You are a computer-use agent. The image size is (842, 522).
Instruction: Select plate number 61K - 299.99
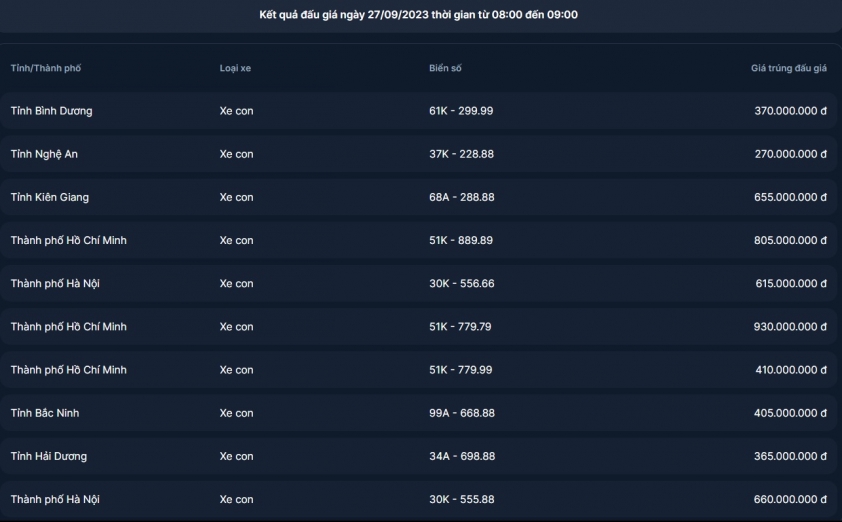coord(461,111)
